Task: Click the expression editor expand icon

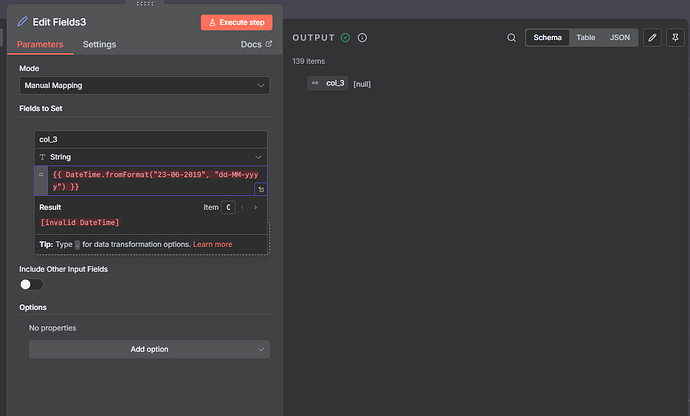Action: [260, 189]
